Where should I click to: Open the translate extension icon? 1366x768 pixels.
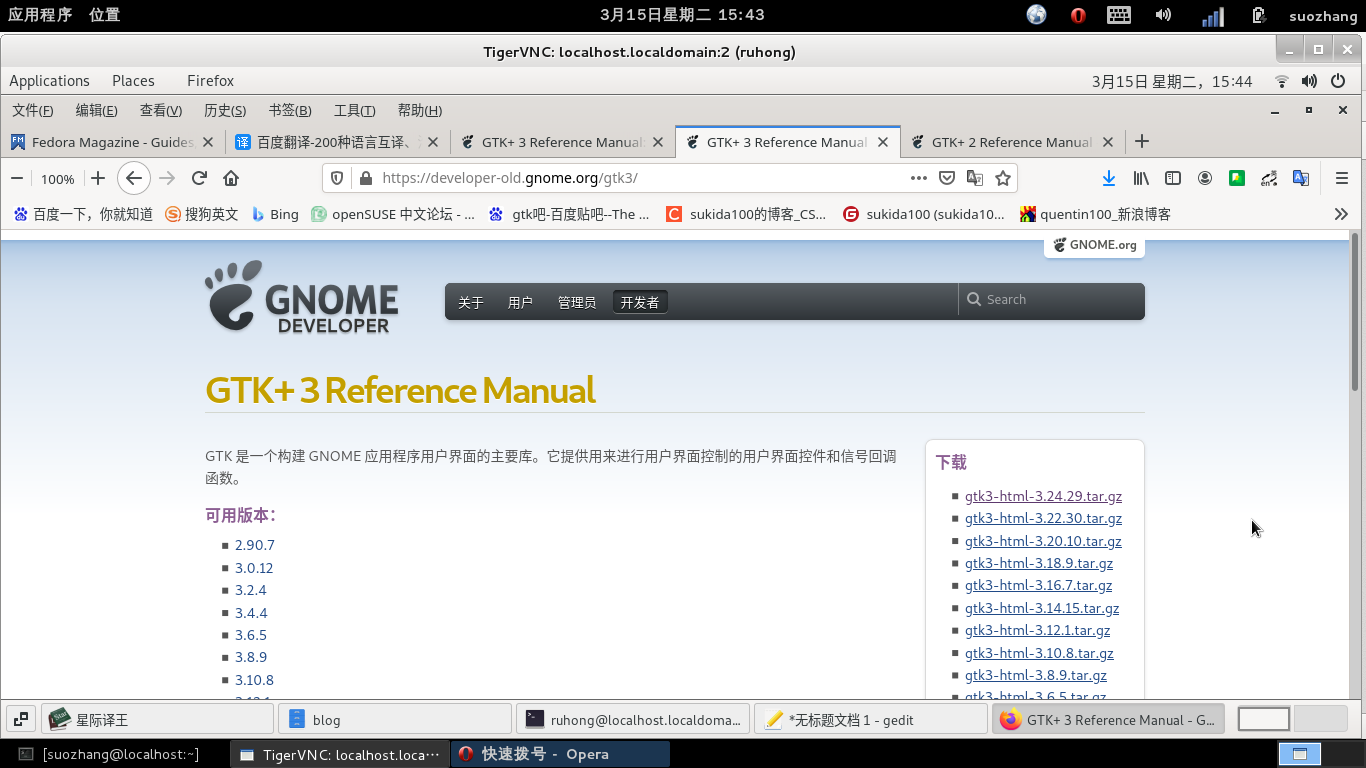(1301, 177)
